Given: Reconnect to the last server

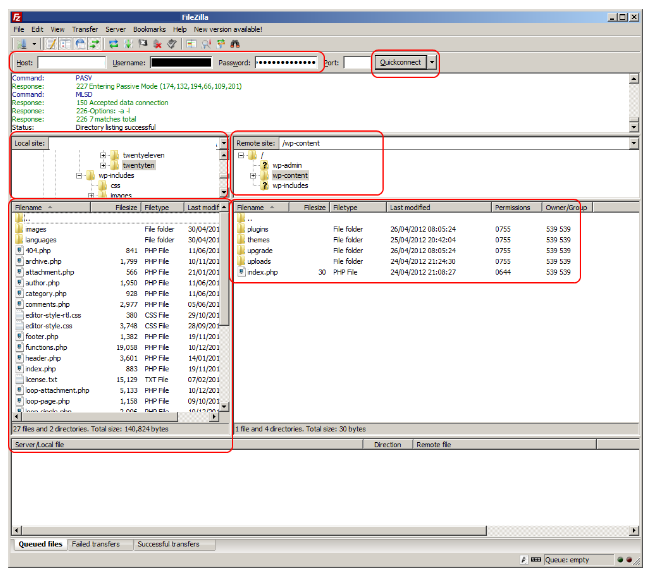Looking at the screenshot, I should [172, 44].
